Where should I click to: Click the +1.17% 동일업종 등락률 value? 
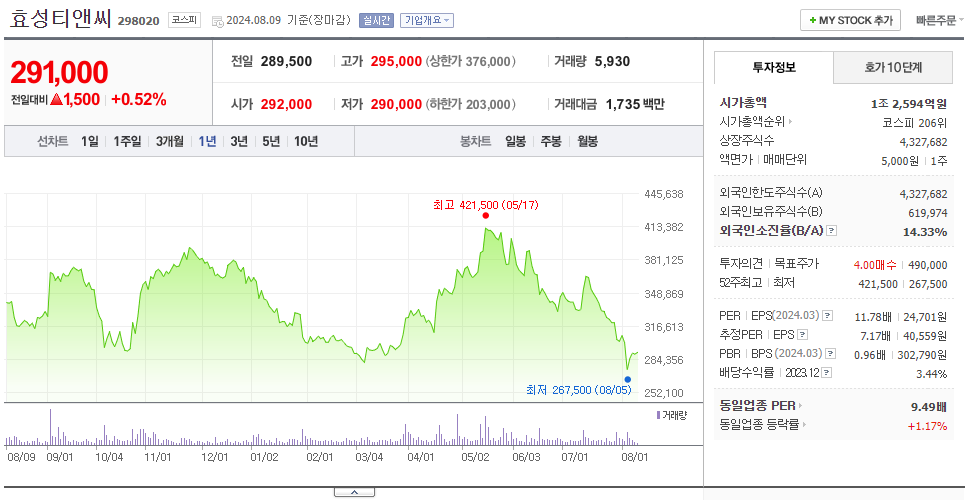927,425
